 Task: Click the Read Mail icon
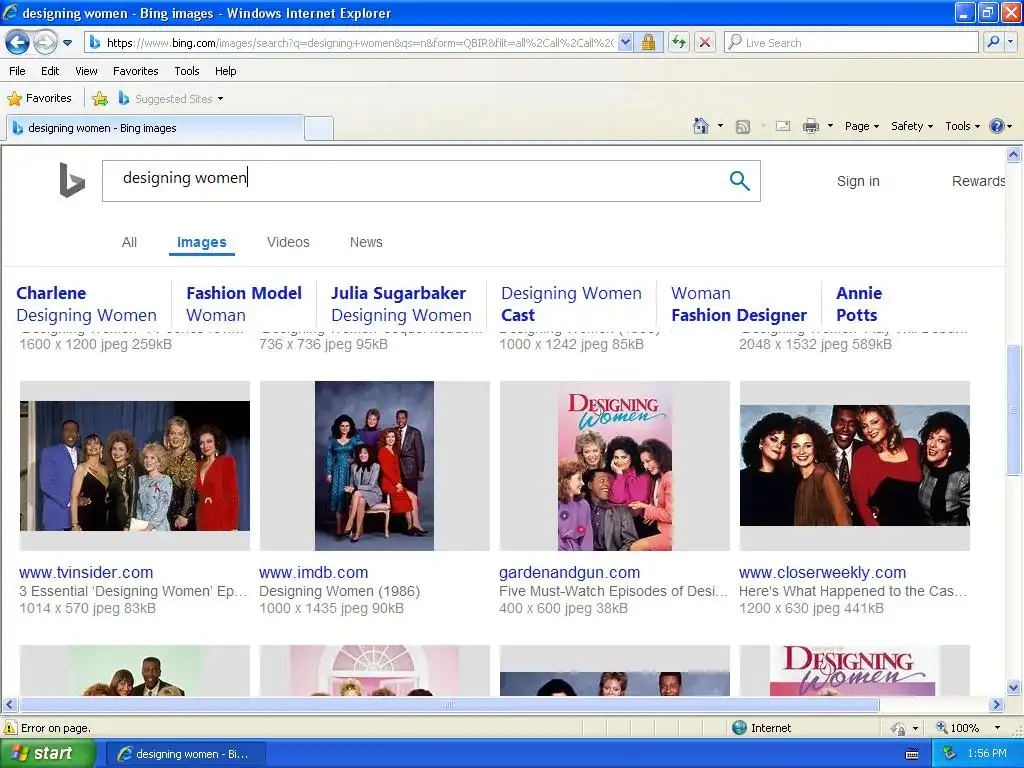tap(783, 127)
